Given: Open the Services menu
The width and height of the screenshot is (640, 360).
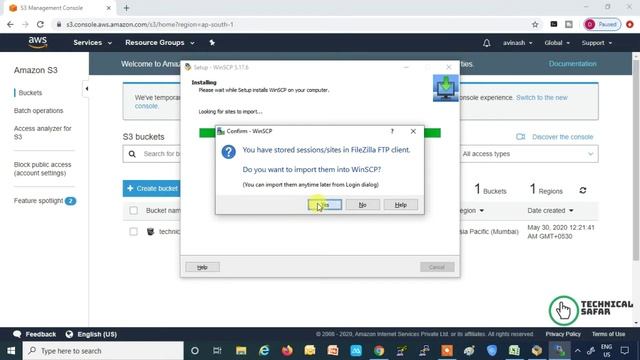Looking at the screenshot, I should point(92,42).
